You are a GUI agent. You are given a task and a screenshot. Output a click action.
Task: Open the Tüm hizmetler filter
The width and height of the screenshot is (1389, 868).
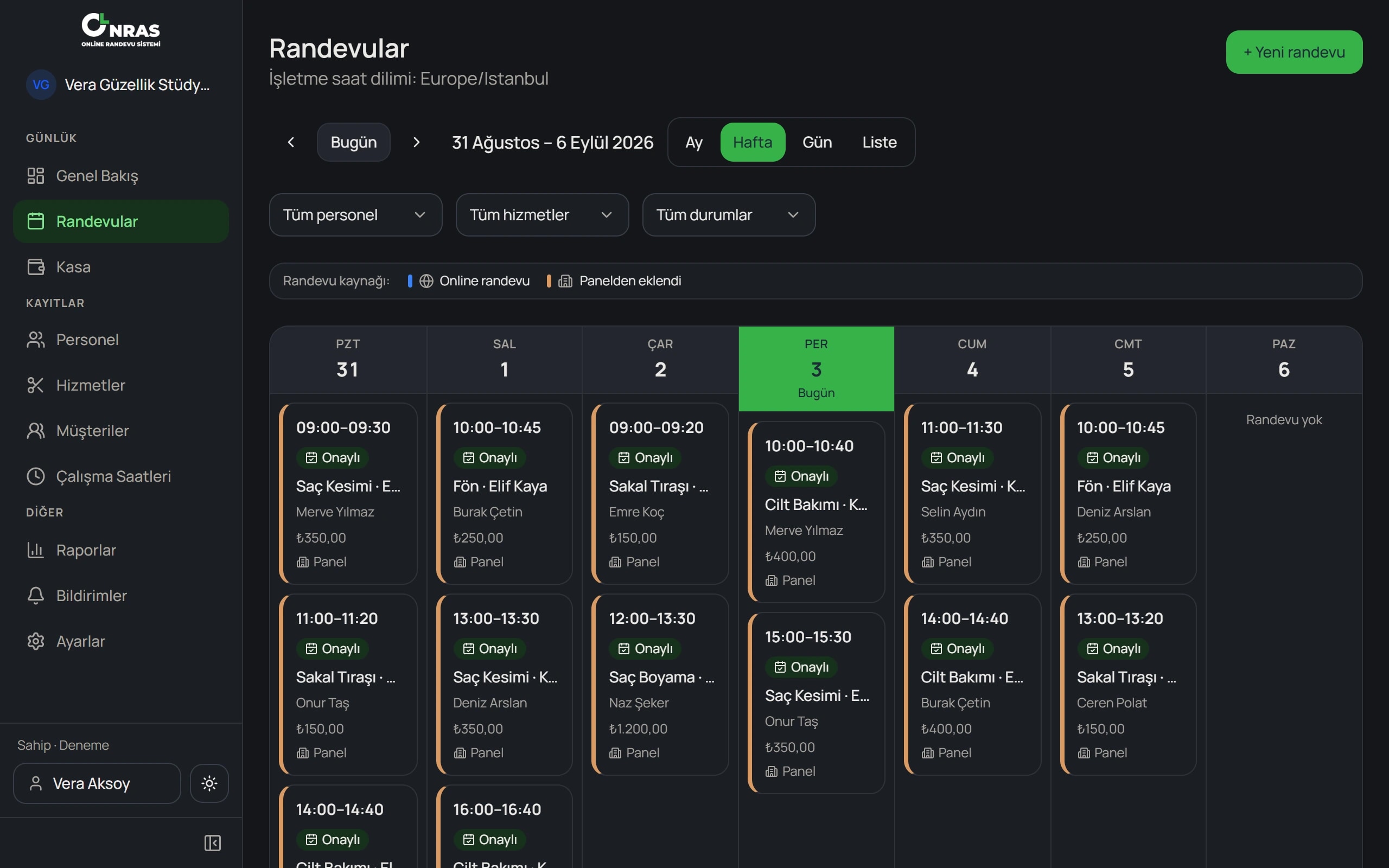point(542,215)
